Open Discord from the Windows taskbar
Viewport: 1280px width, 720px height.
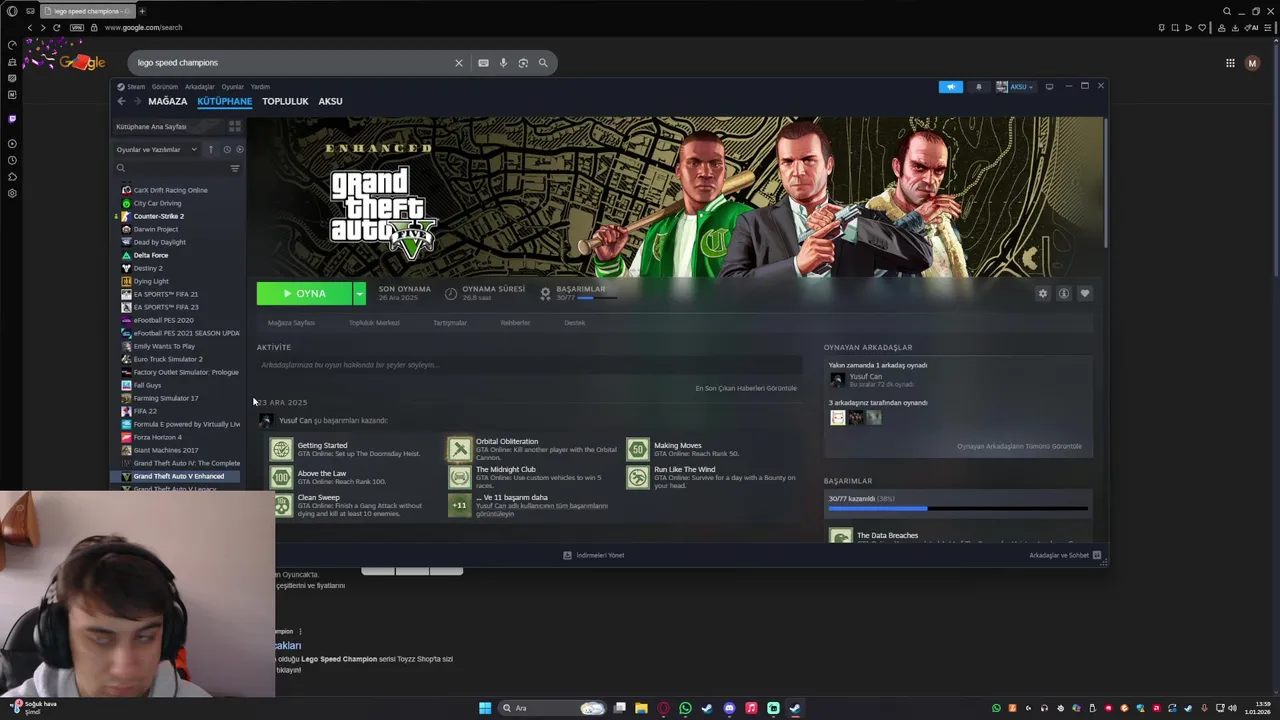(x=729, y=708)
